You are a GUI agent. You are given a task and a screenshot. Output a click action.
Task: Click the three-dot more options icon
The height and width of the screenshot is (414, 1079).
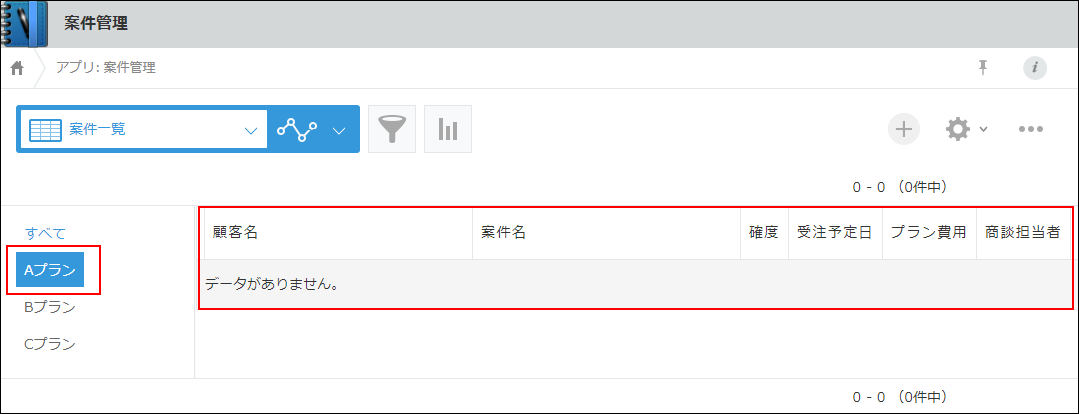1031,129
